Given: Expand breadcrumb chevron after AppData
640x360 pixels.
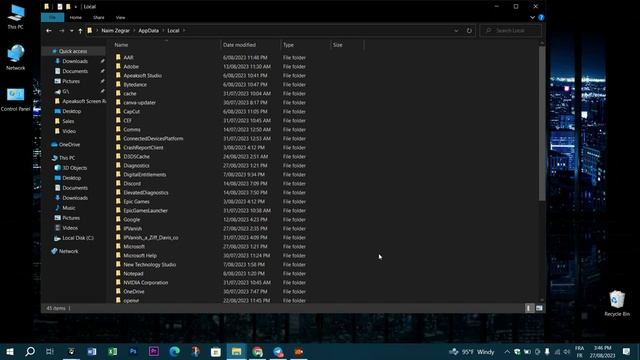Looking at the screenshot, I should tap(163, 31).
